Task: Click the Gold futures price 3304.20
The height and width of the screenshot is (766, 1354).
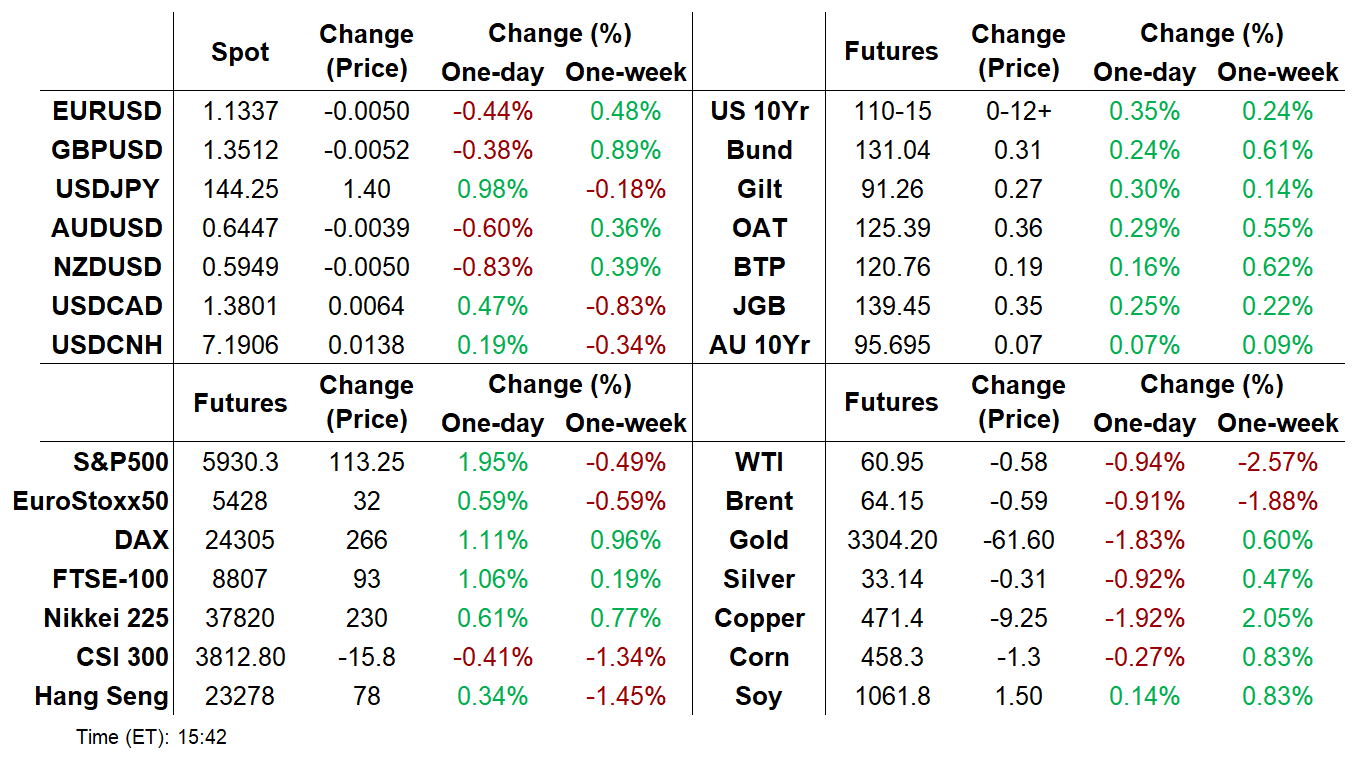Action: click(891, 540)
